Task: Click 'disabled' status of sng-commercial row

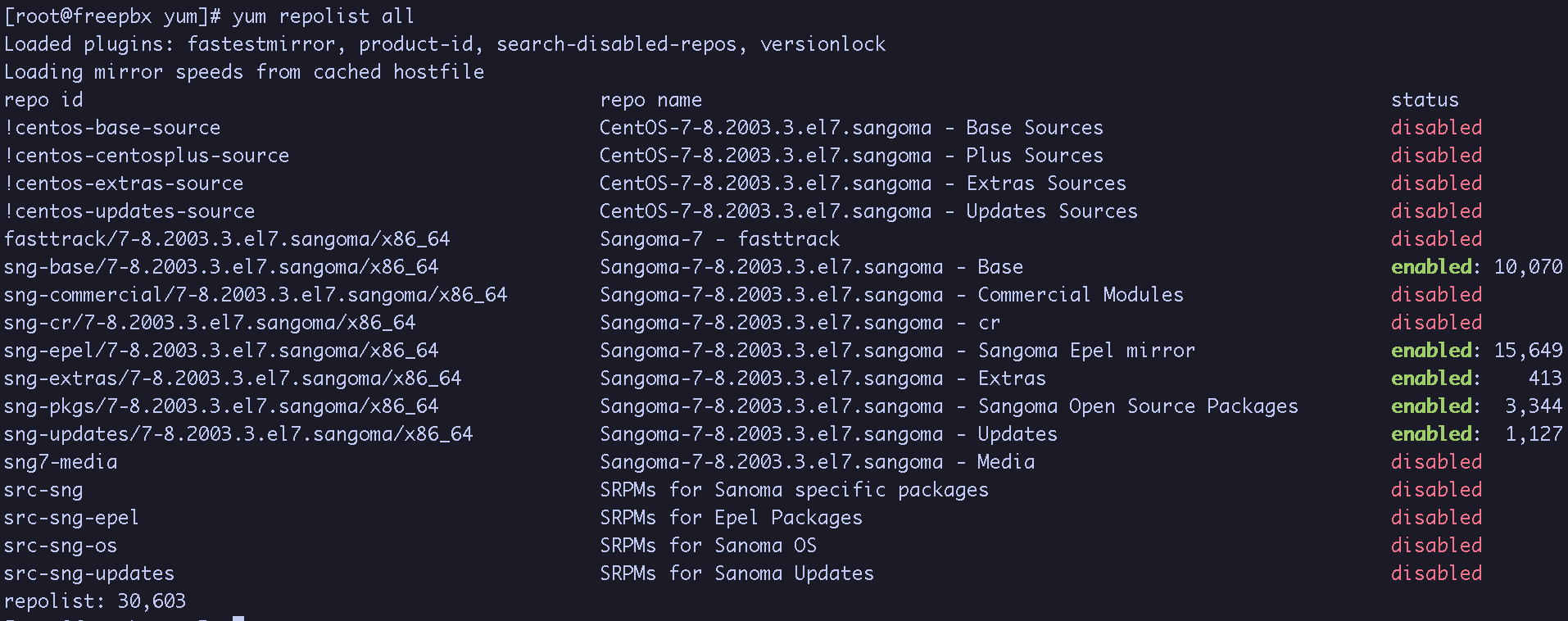Action: [1436, 295]
